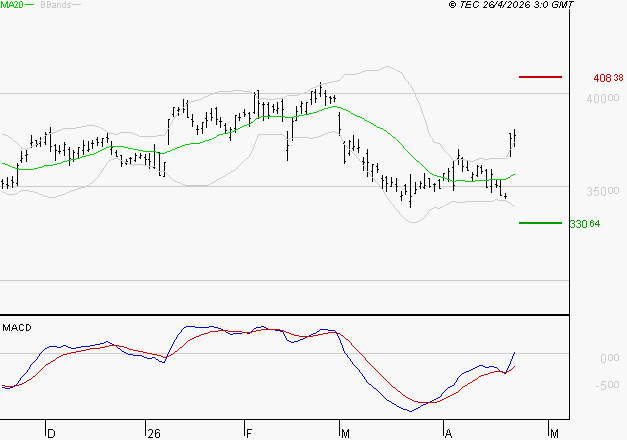
Task: Click the MA20 legend label
Action: (11, 4)
